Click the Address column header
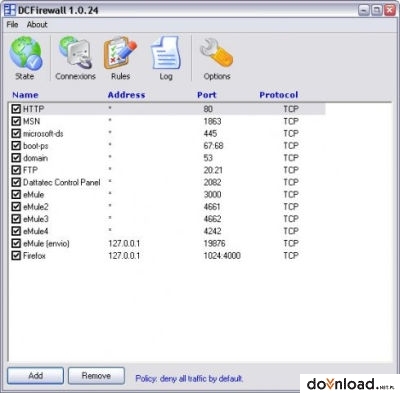The image size is (400, 393). click(126, 95)
